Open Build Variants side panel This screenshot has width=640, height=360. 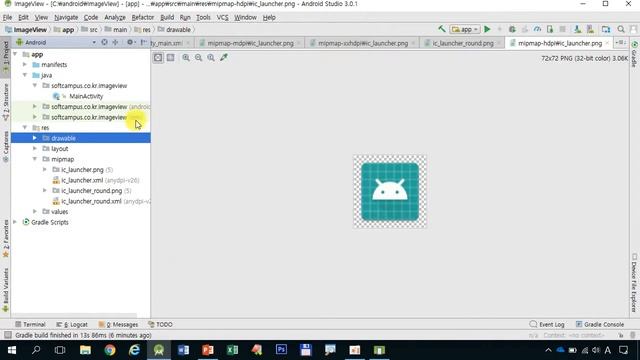6,290
